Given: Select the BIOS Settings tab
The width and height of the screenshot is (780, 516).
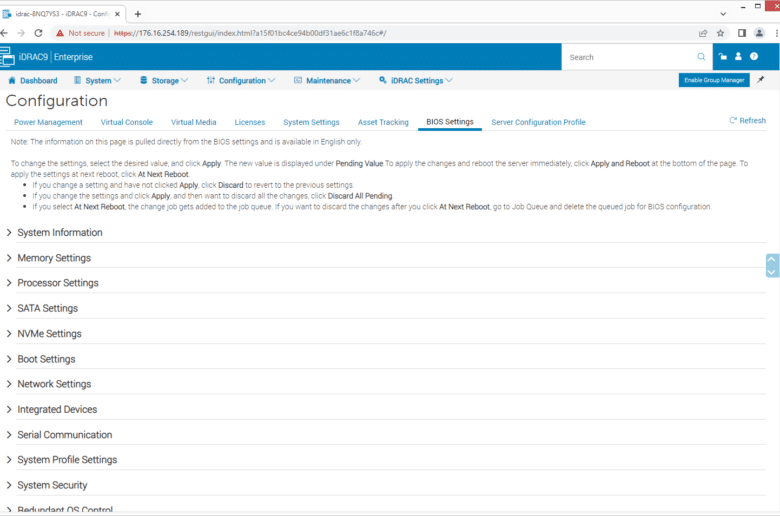Looking at the screenshot, I should (x=450, y=122).
